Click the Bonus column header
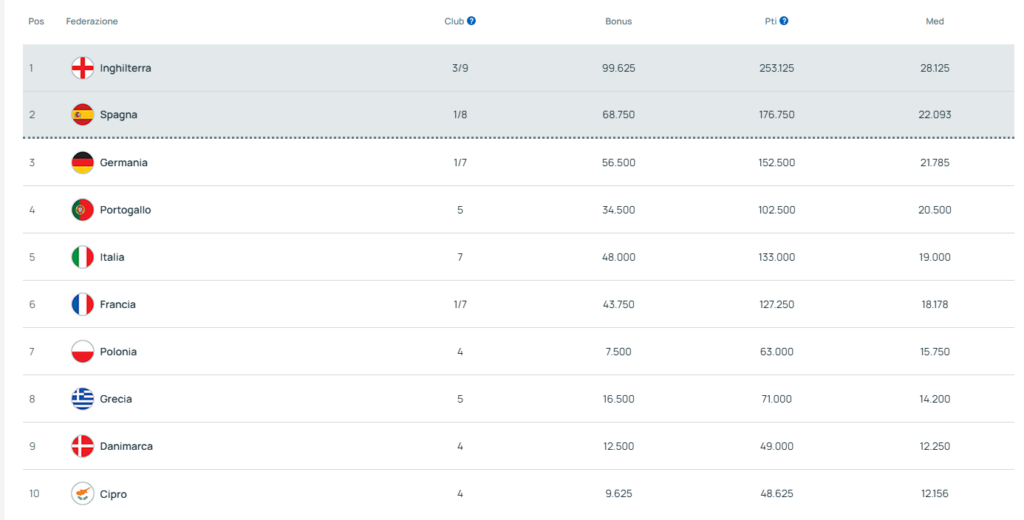 pos(618,22)
